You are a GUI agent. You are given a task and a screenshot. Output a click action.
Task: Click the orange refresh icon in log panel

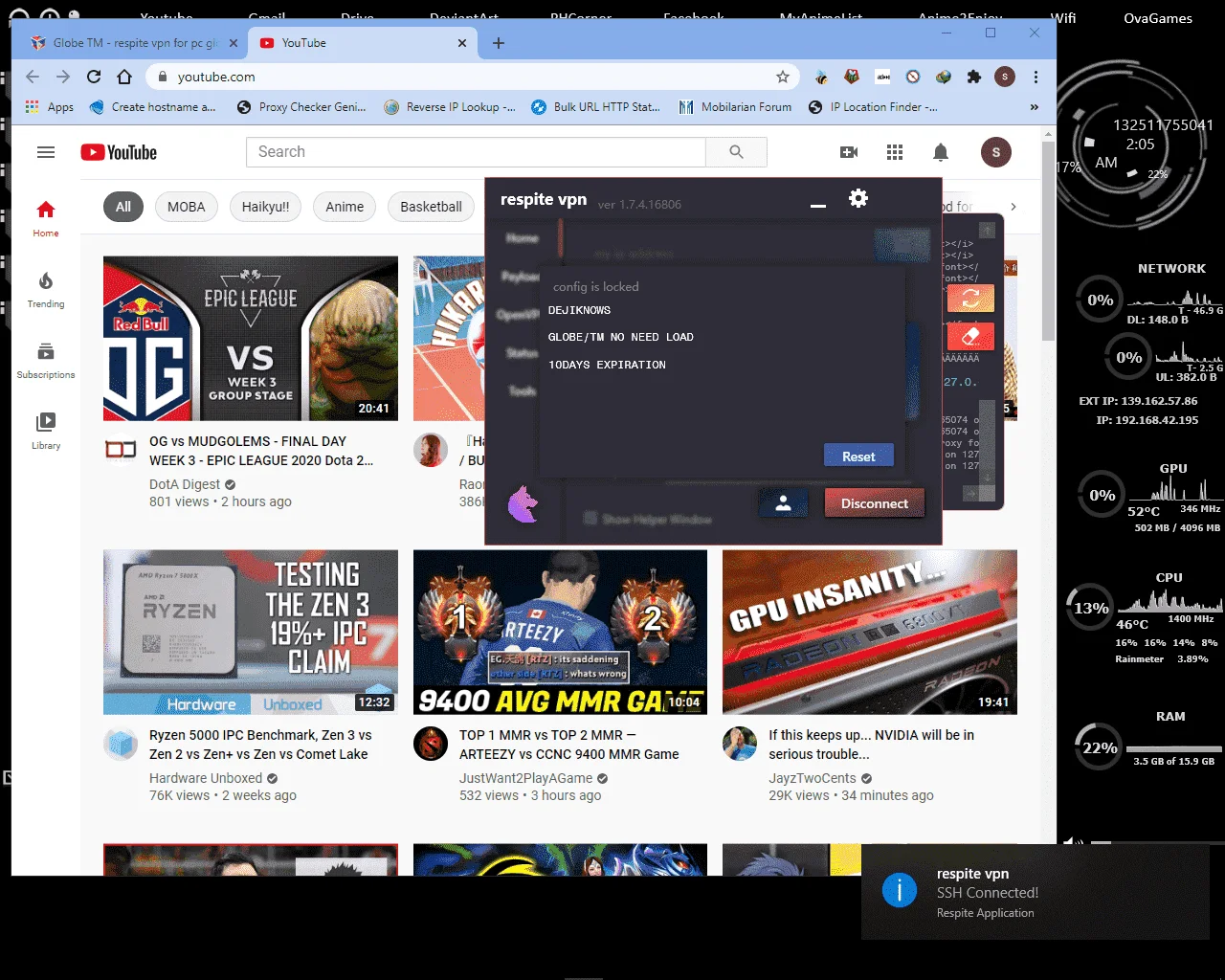tap(970, 299)
